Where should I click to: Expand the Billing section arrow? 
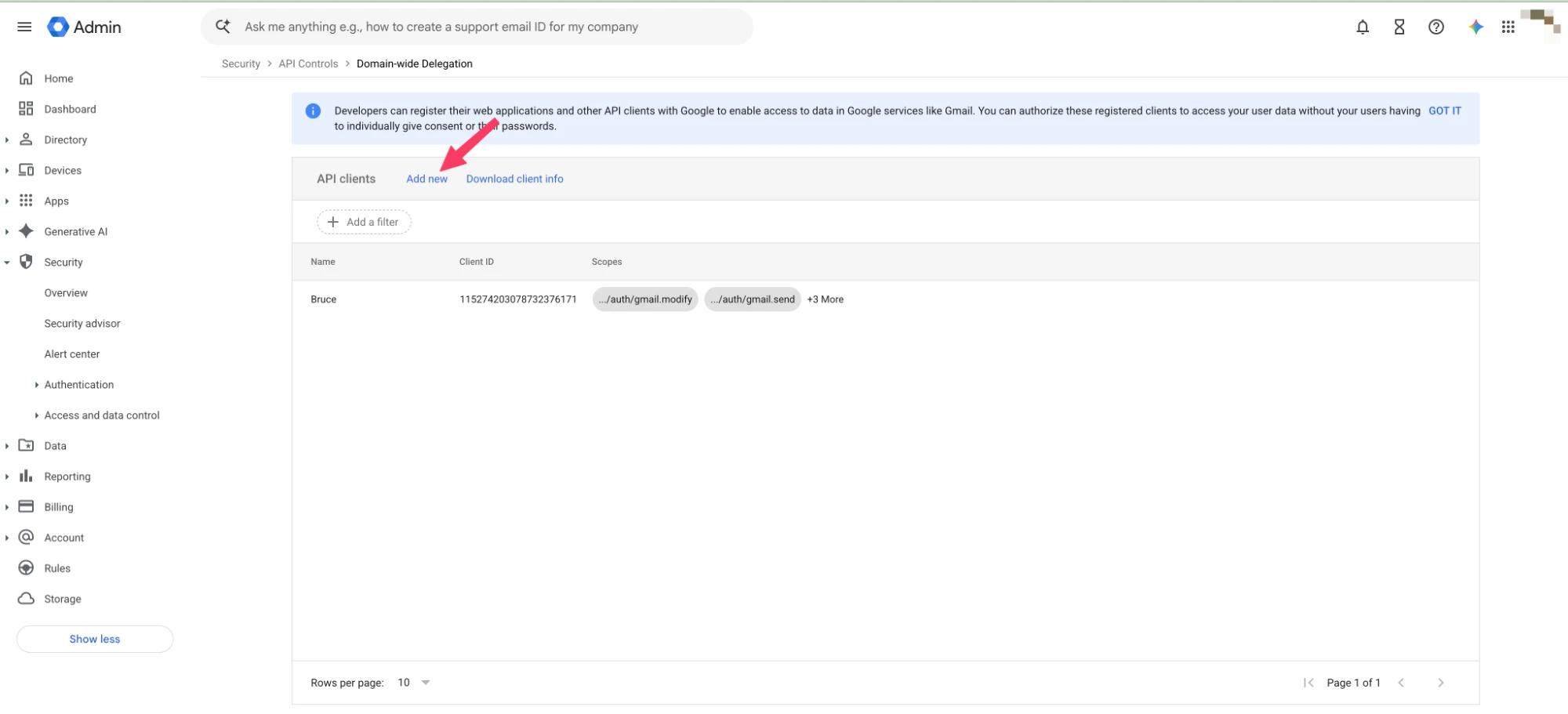[x=7, y=507]
